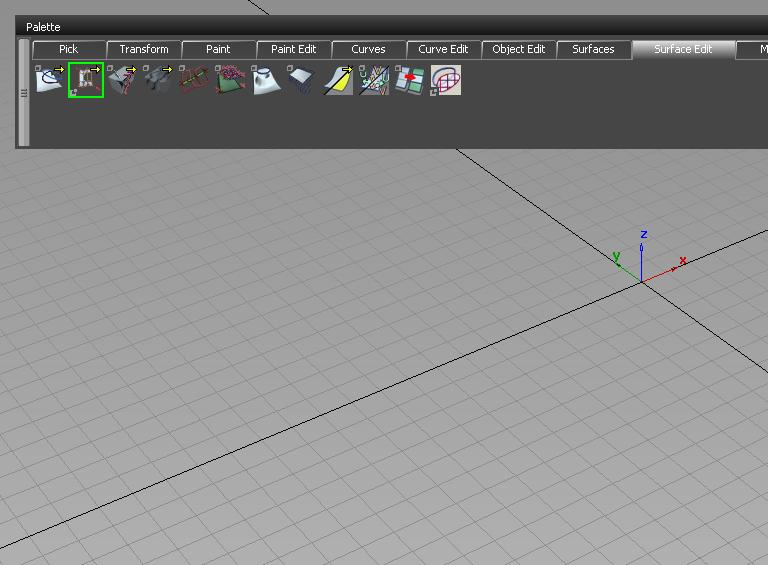
Task: Select the red wireframe box with dashed line tool
Action: pos(193,80)
